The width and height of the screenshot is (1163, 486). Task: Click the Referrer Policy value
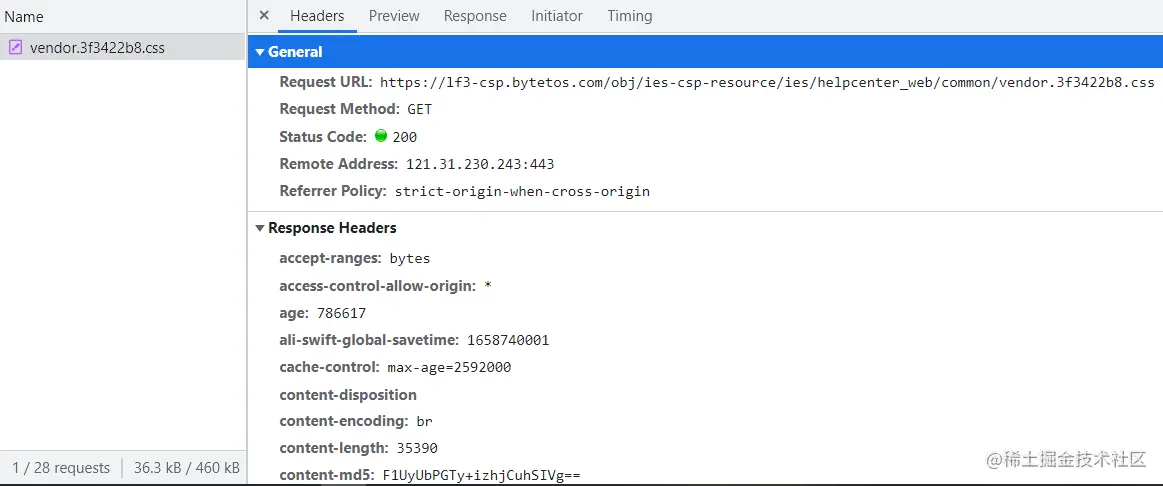click(x=522, y=191)
